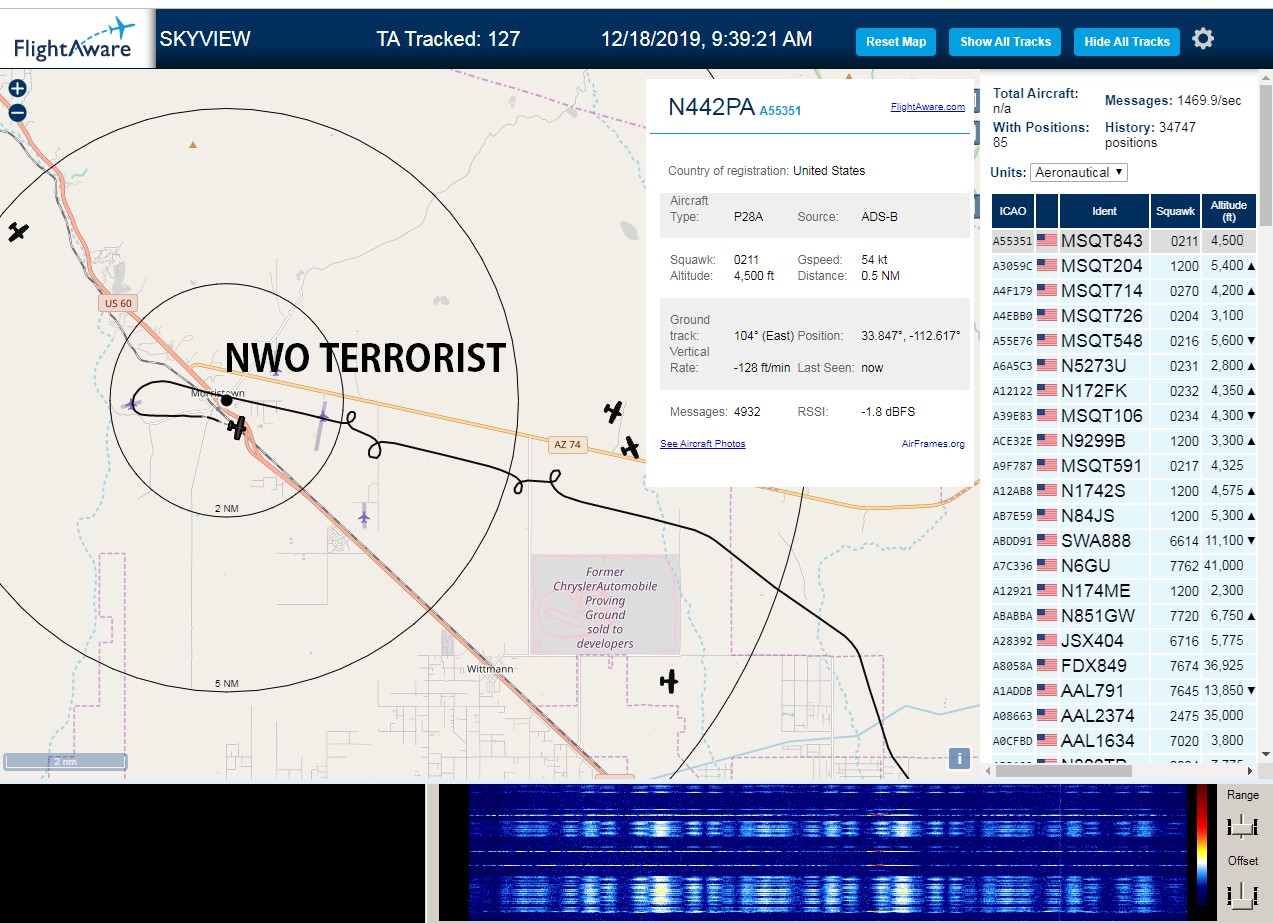Viewport: 1273px width, 923px height.
Task: Select the N174ME aircraft row
Action: [1124, 591]
